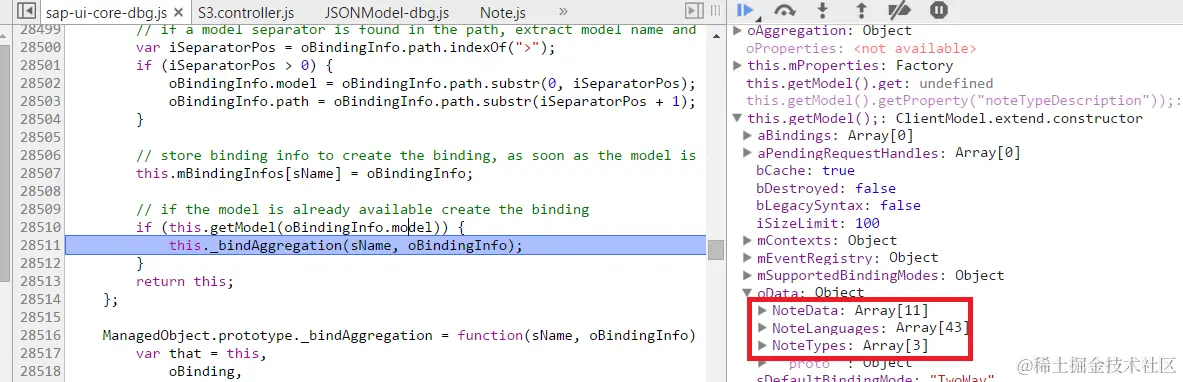Select the iSizeLimit: 100 property
1183x382 pixels.
click(x=818, y=223)
